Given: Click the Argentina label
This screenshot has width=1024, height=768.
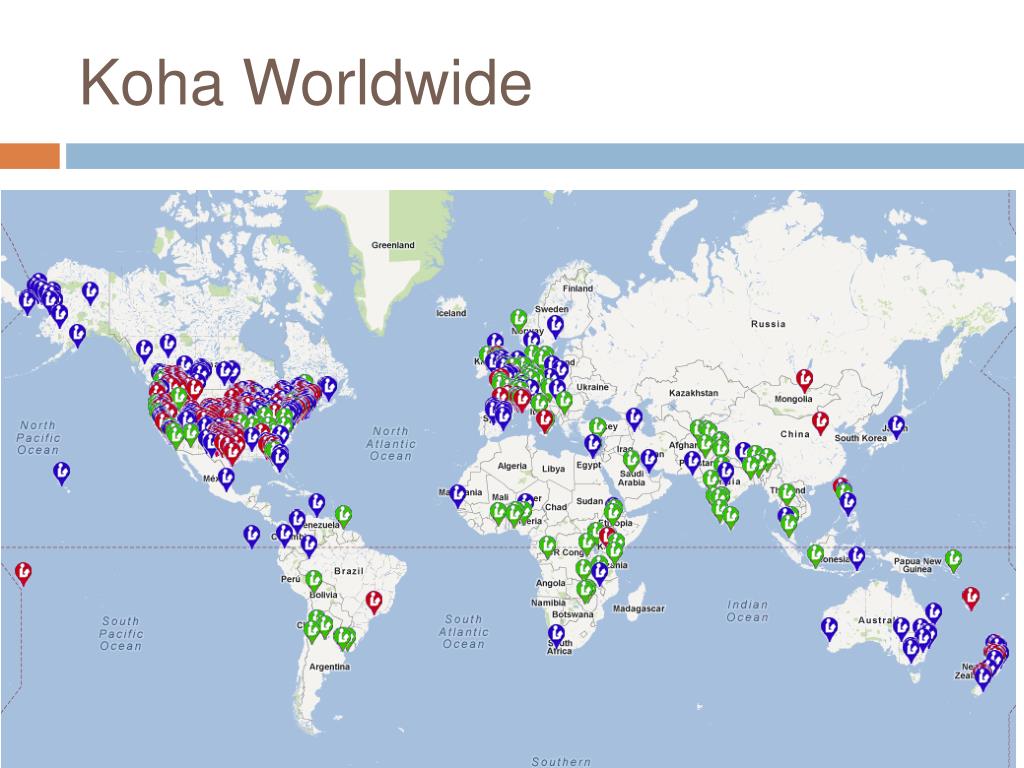Looking at the screenshot, I should [330, 667].
